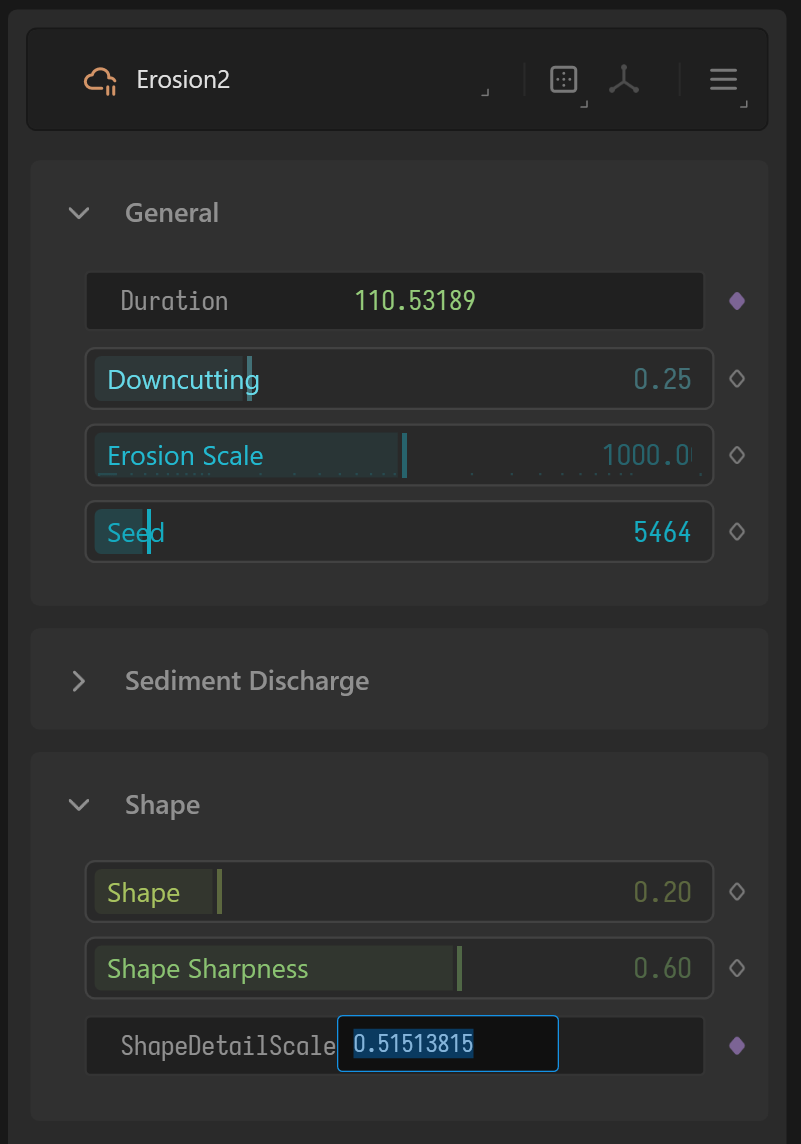This screenshot has height=1144, width=801.
Task: Click the diamond beside Shape Sharpness
Action: 737,968
